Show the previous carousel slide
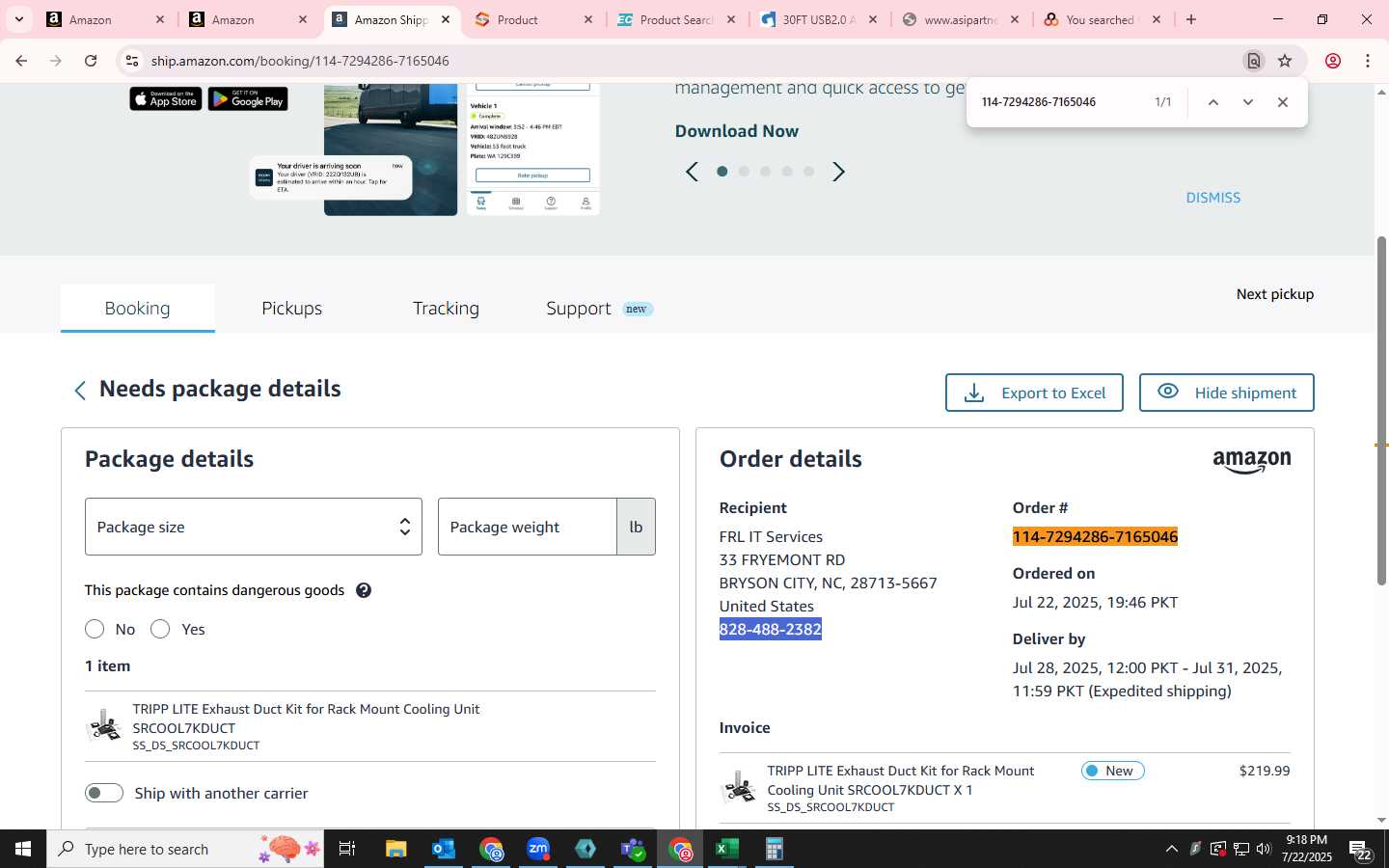1389x868 pixels. (692, 172)
